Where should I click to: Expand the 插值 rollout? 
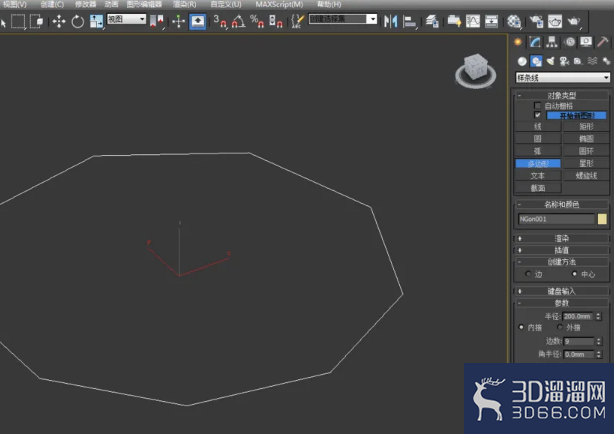pos(562,250)
